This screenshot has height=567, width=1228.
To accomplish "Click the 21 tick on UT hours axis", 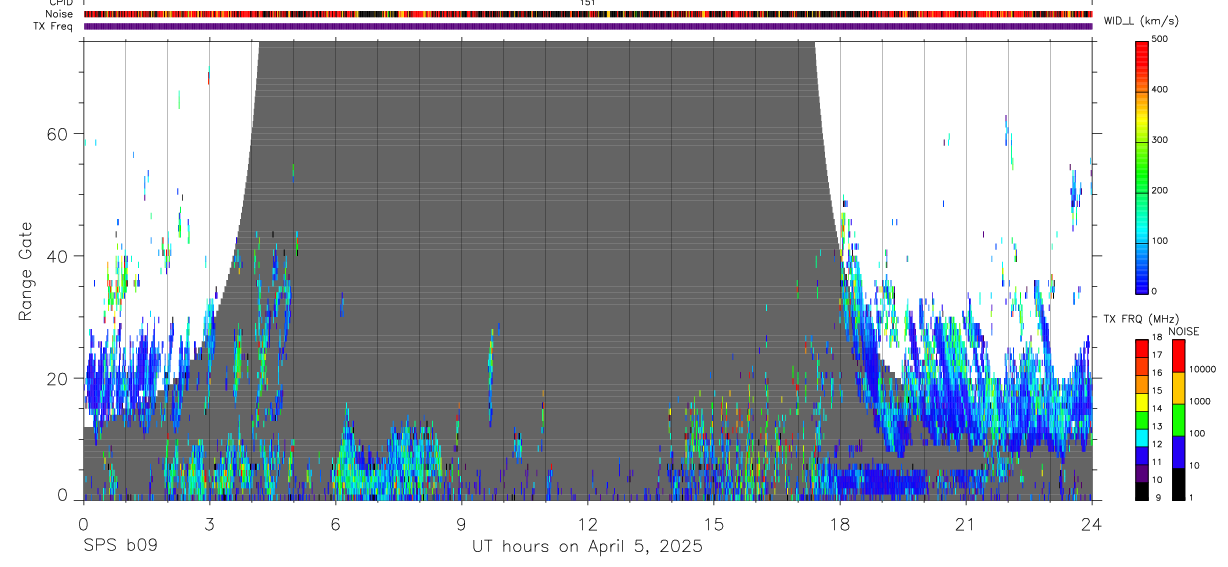I will pos(966,523).
